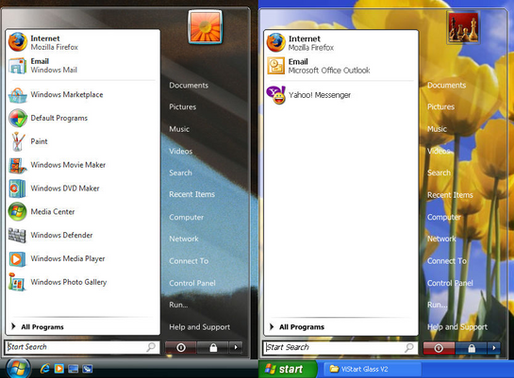Open Windows Marketplace from the left start menu
The image size is (514, 378).
pos(82,95)
